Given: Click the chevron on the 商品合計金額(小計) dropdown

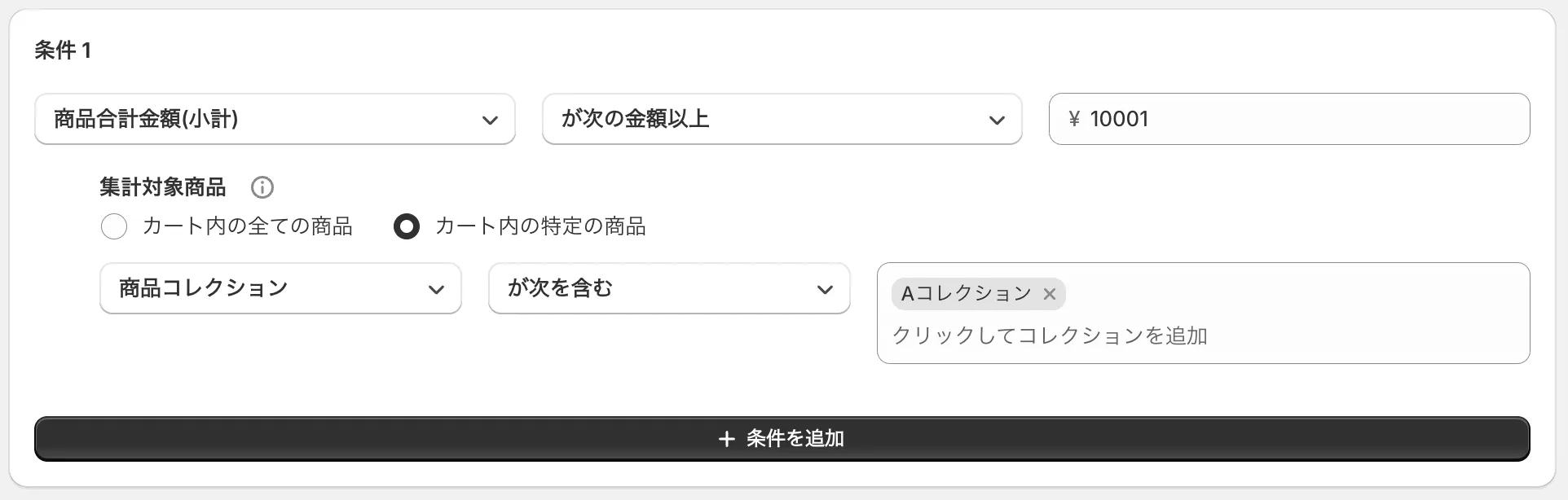Looking at the screenshot, I should point(490,120).
